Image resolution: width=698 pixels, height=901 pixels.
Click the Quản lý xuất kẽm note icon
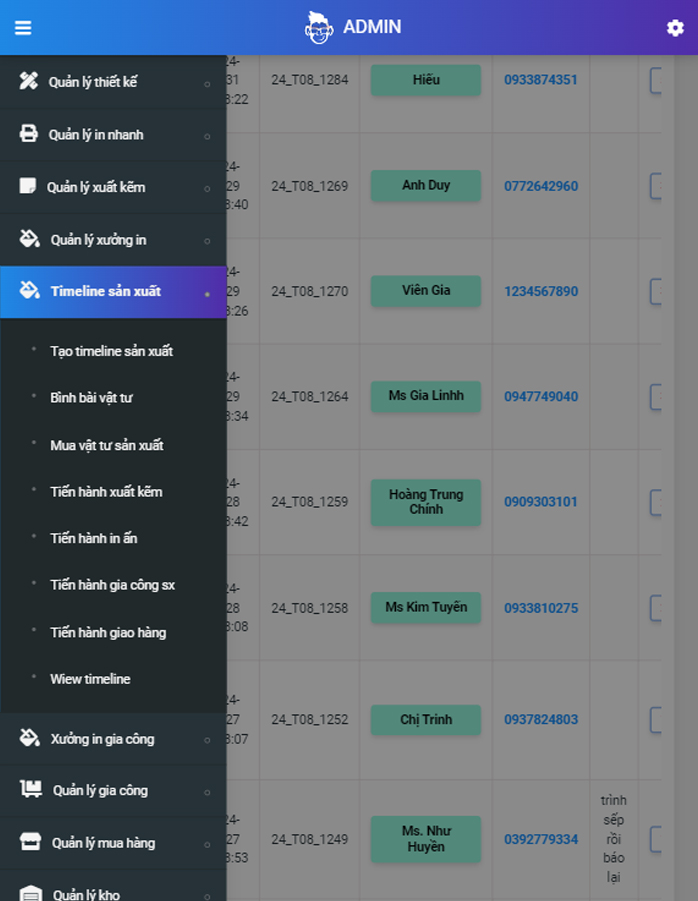[28, 187]
